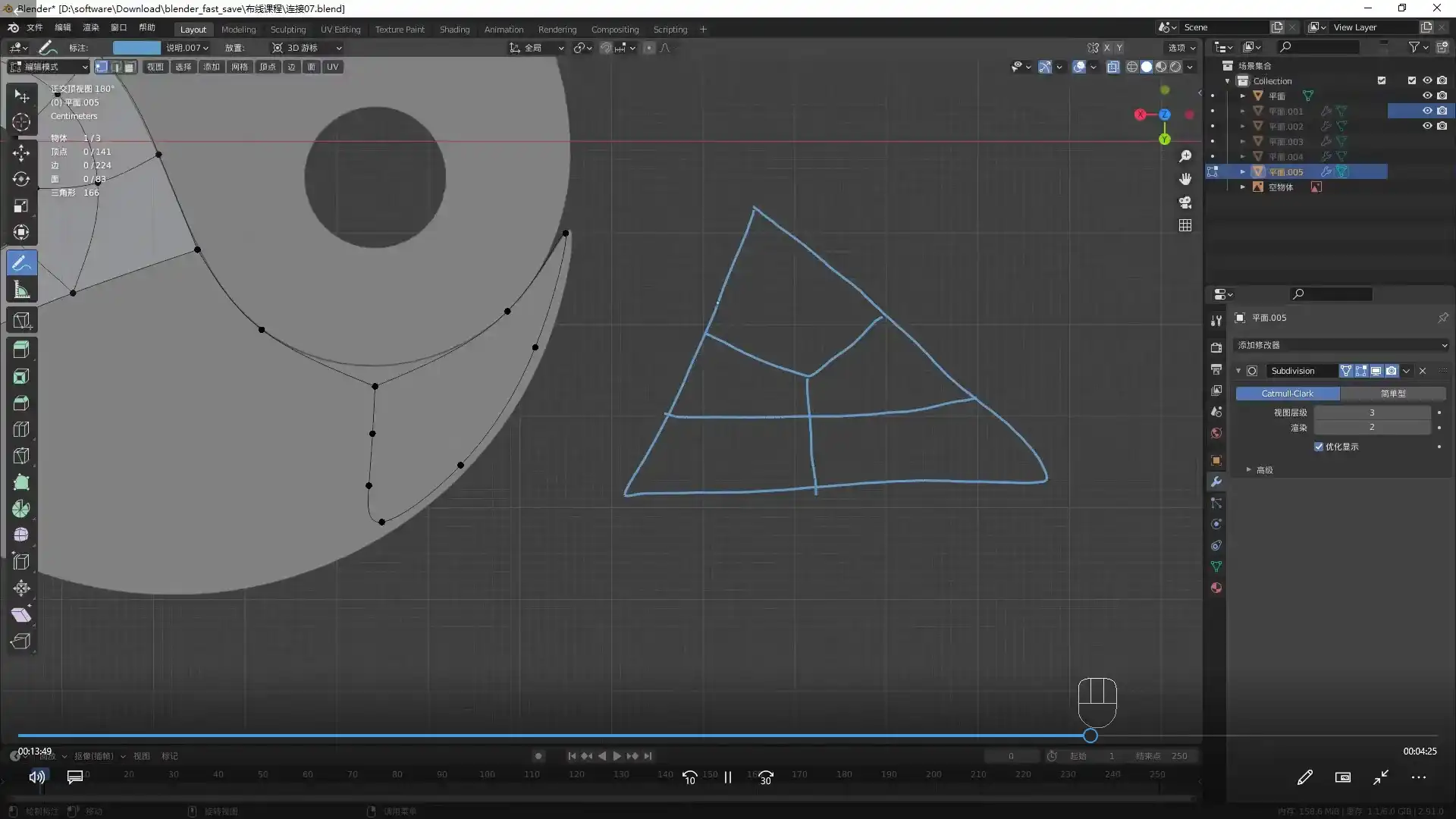The height and width of the screenshot is (819, 1456).
Task: Click the viewport camera view icon
Action: (1185, 202)
